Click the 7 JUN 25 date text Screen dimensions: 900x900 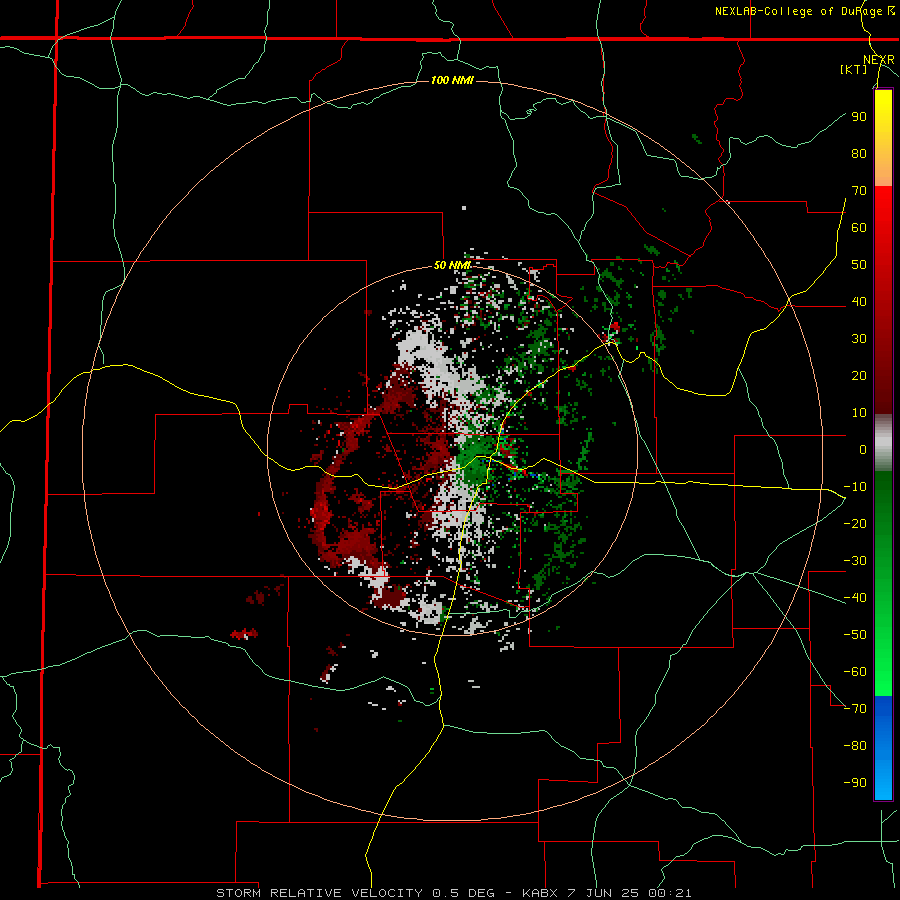coord(603,893)
